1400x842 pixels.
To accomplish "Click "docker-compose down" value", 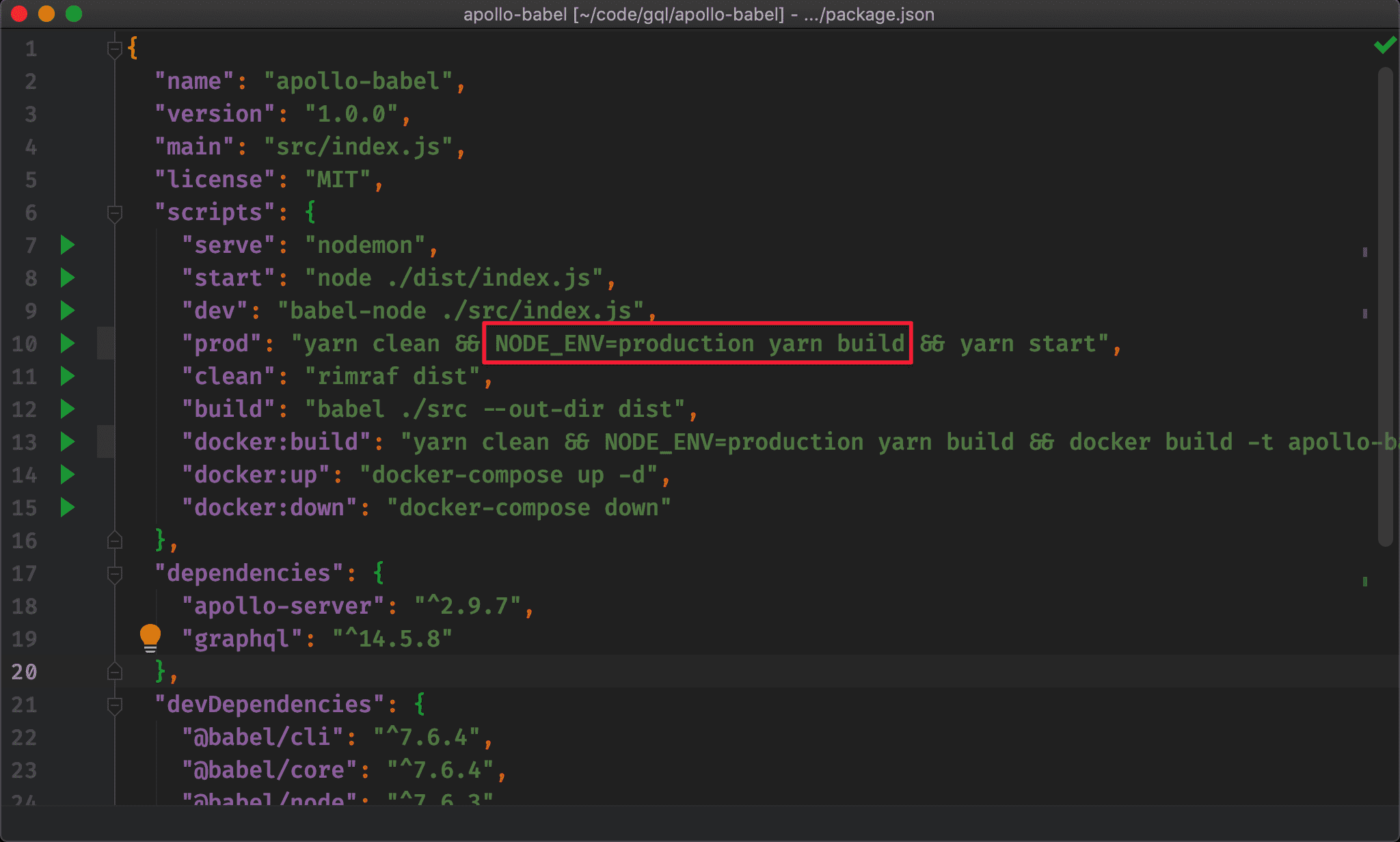I will coord(529,508).
